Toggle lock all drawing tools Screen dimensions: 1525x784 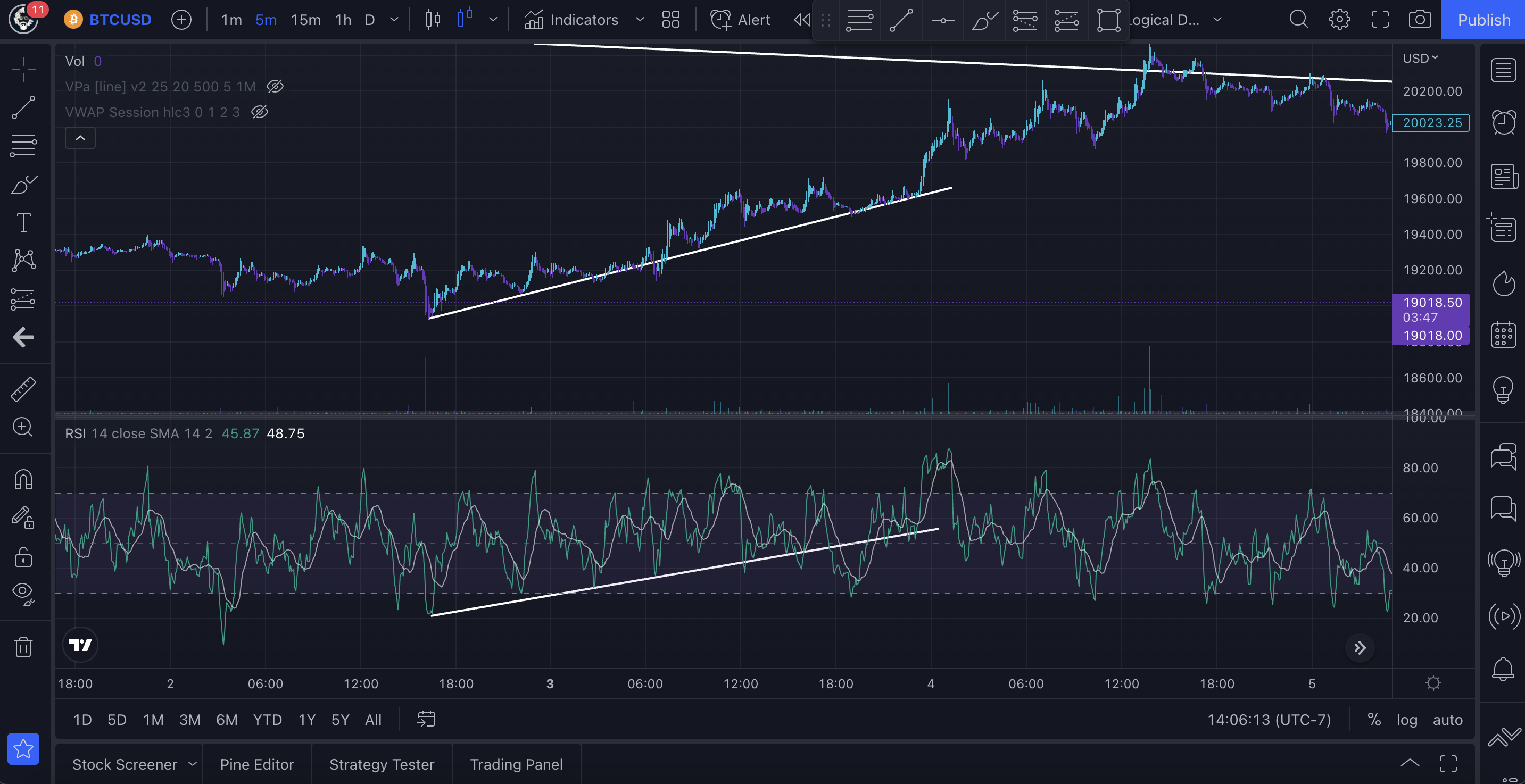[x=24, y=556]
